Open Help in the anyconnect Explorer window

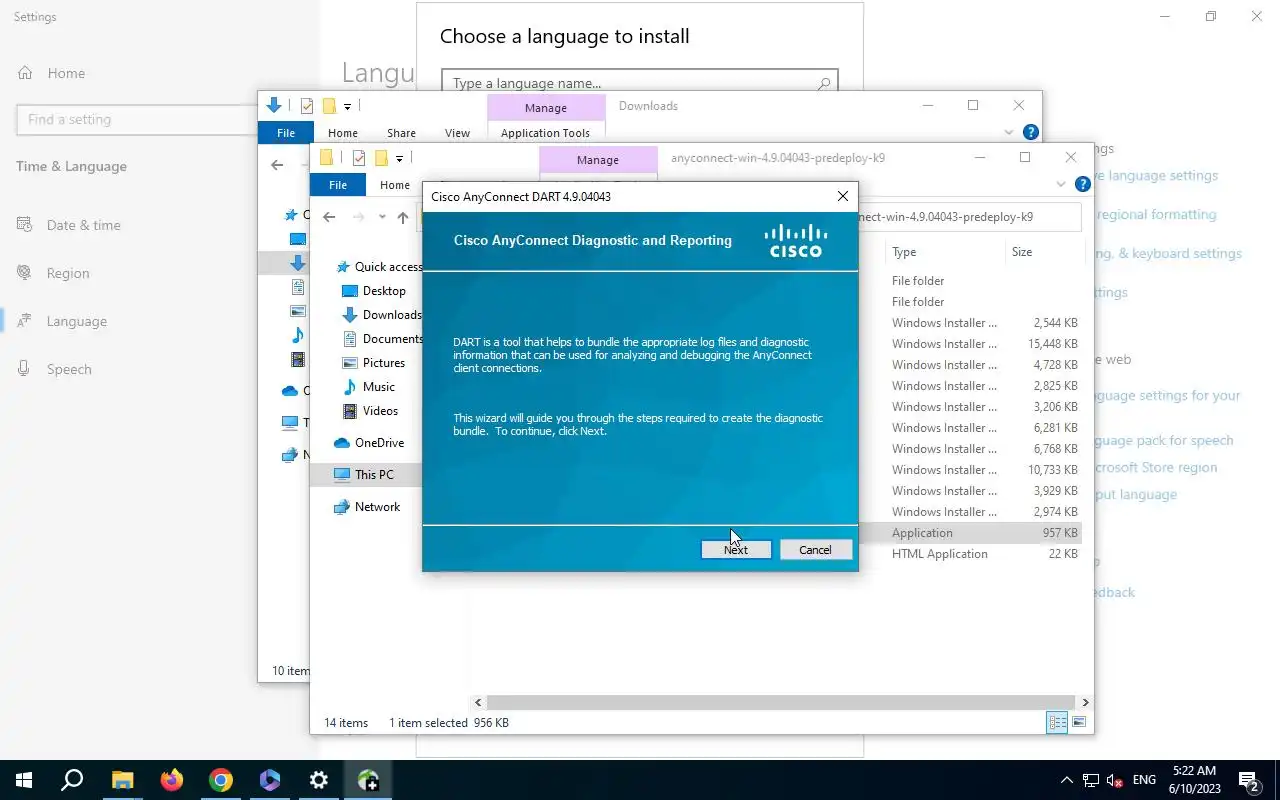(x=1082, y=184)
